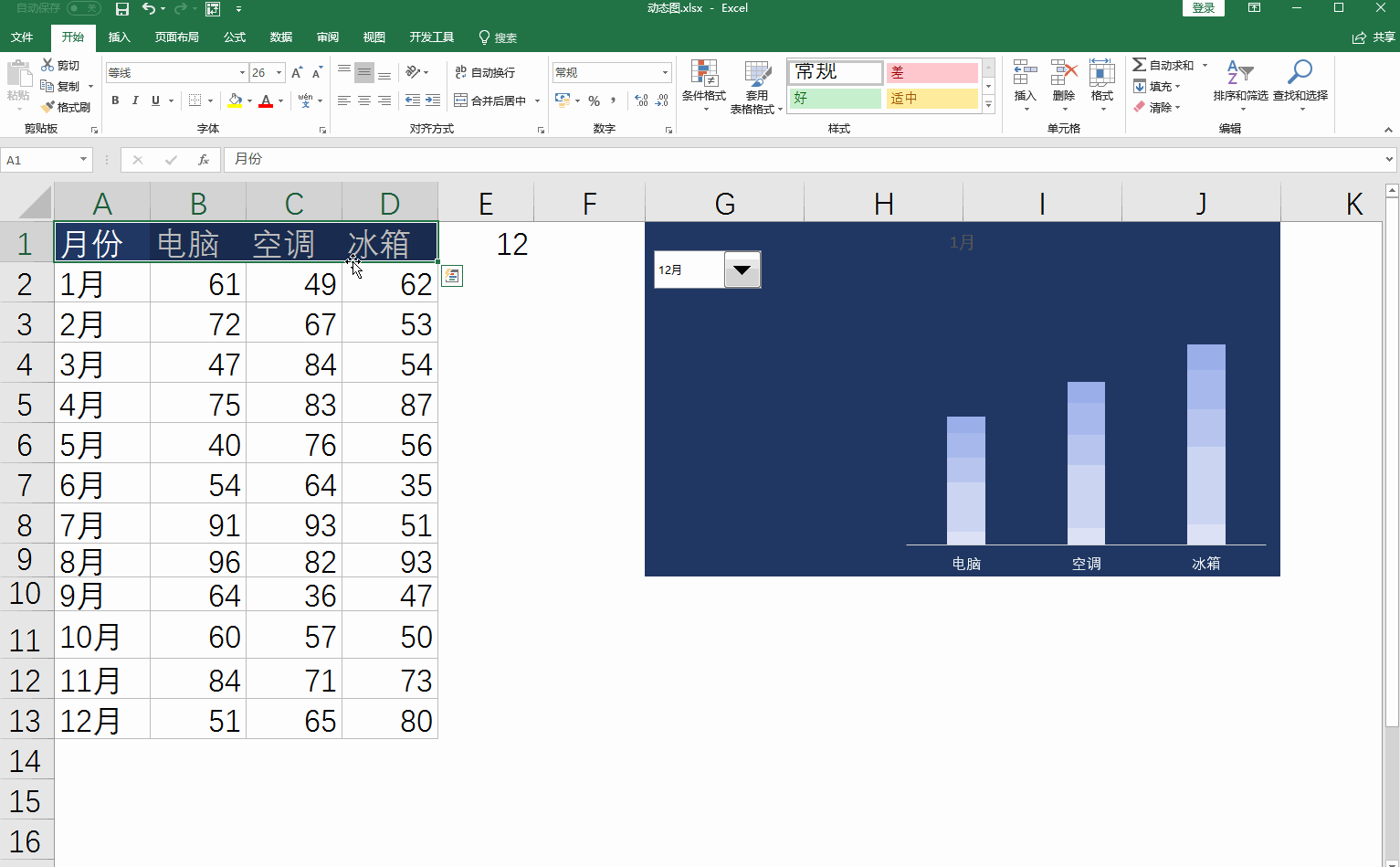Apply the green Good (好) cell style
The height and width of the screenshot is (867, 1400).
[835, 98]
